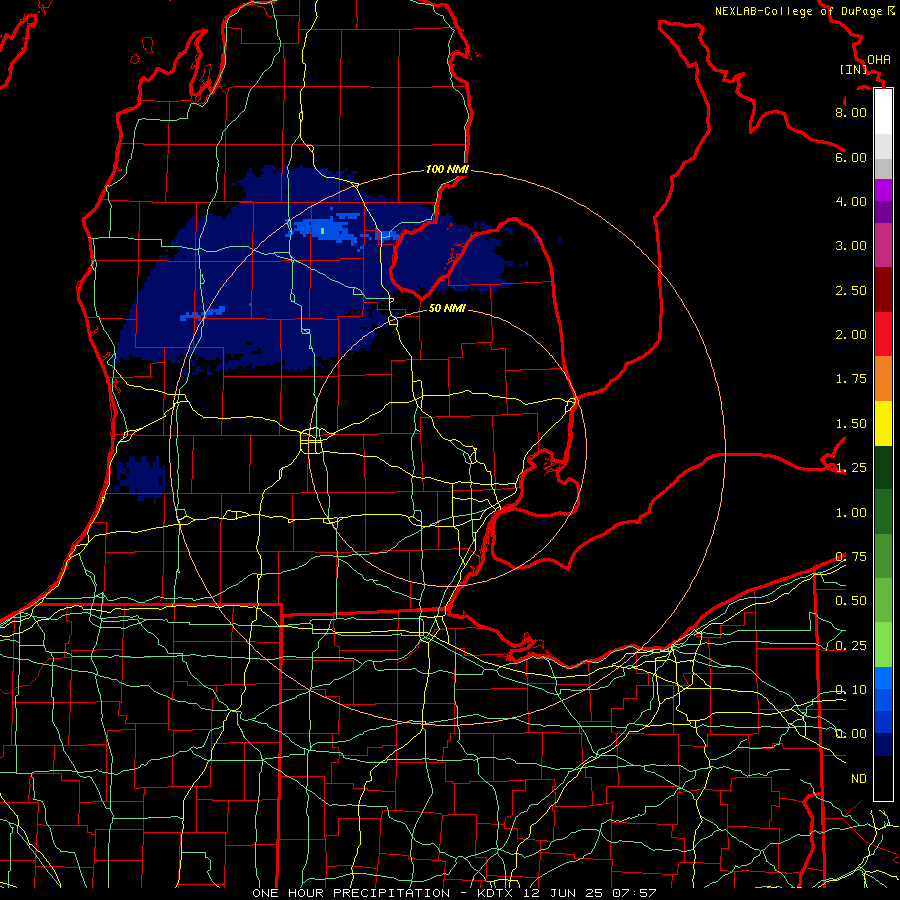The width and height of the screenshot is (900, 900).
Task: Click the 4.00 legend value
Action: (x=851, y=201)
